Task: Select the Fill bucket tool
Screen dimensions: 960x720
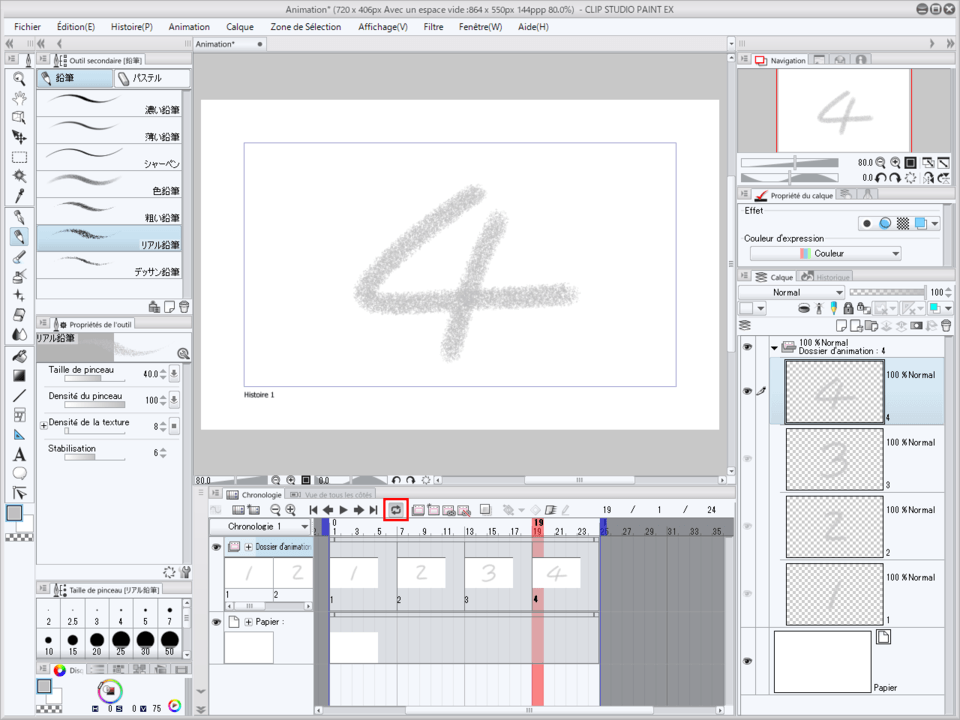Action: point(19,356)
